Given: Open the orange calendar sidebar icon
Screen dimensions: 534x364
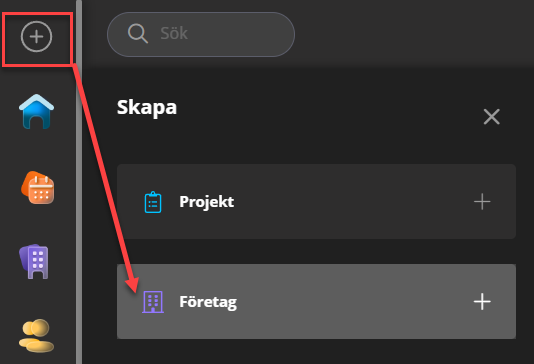Looking at the screenshot, I should tap(37, 188).
